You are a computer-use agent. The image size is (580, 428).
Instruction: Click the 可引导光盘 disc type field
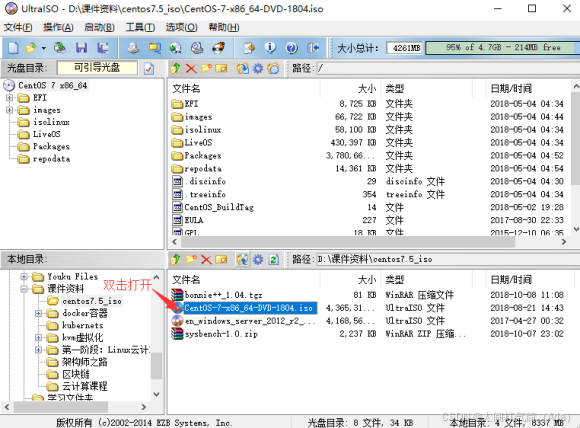[97, 68]
